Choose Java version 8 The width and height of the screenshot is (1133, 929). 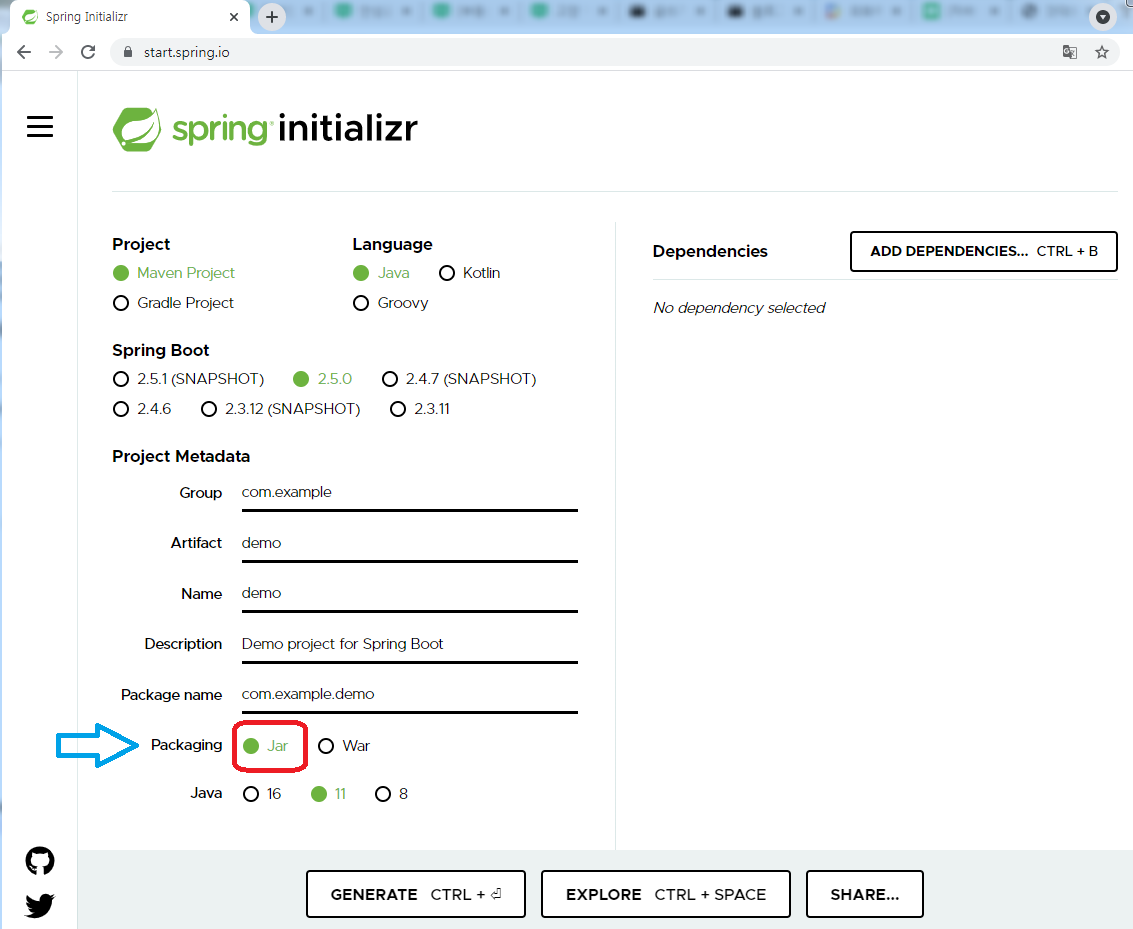pyautogui.click(x=392, y=794)
